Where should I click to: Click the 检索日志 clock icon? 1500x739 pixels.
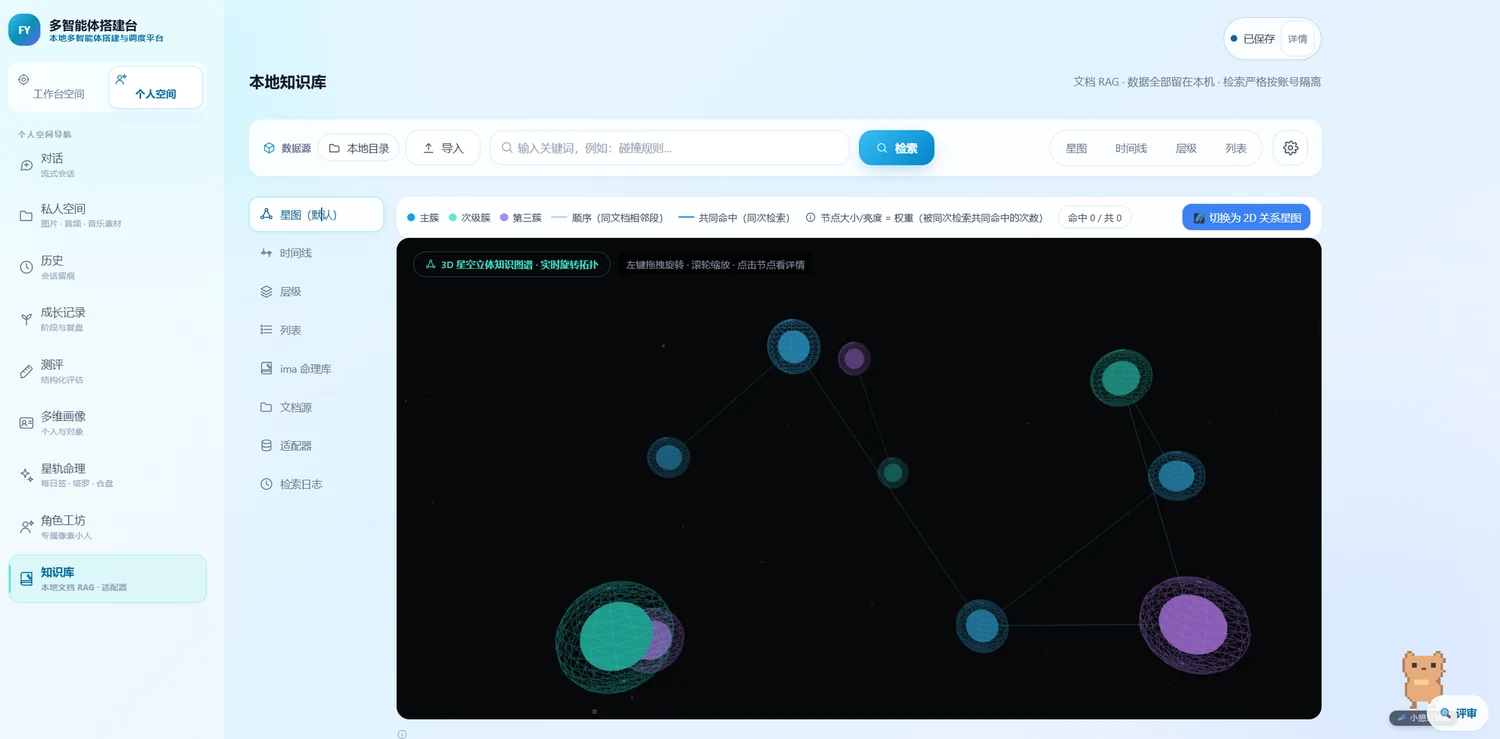tap(266, 484)
